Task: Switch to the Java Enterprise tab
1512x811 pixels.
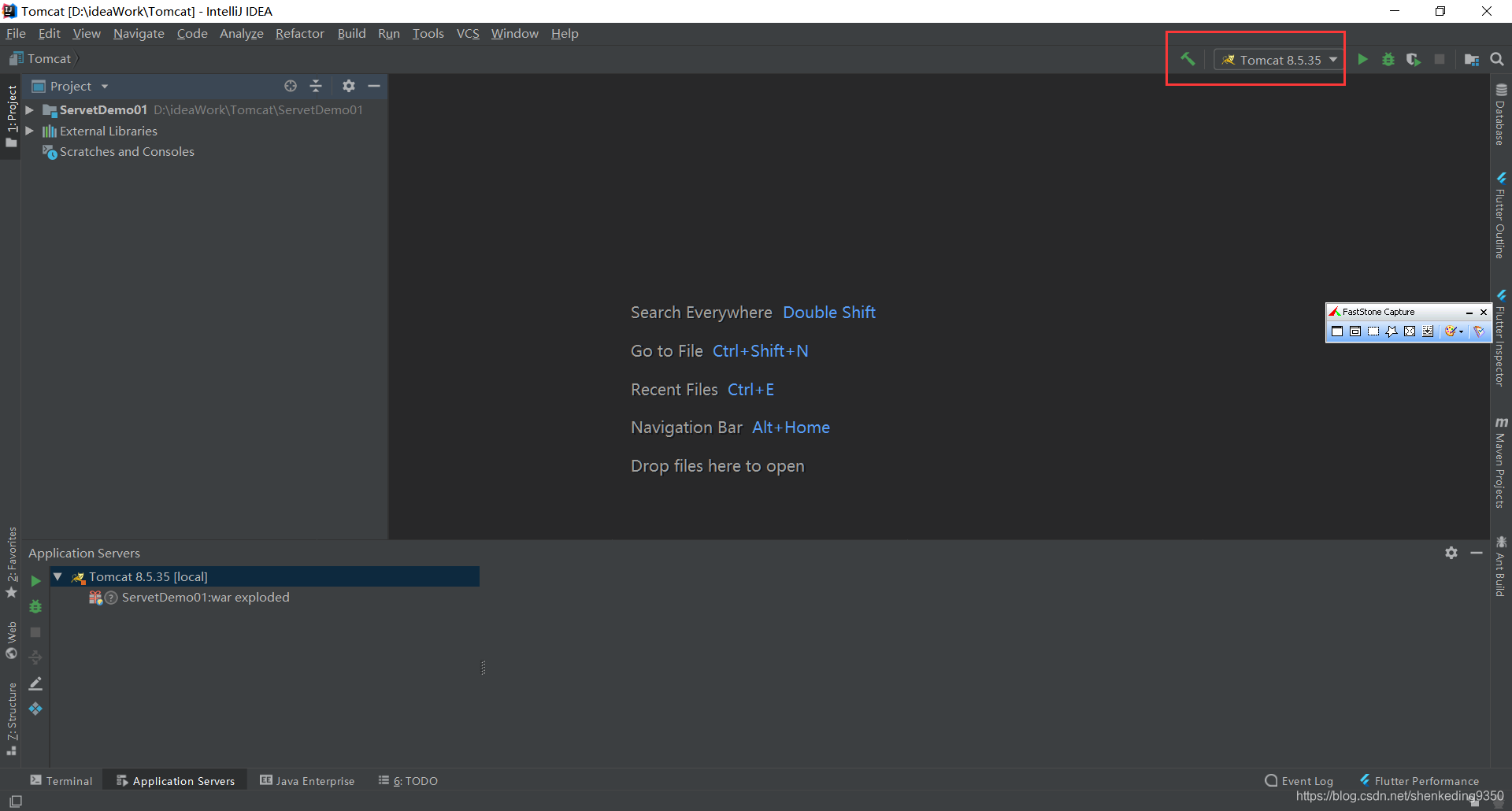Action: coord(308,780)
